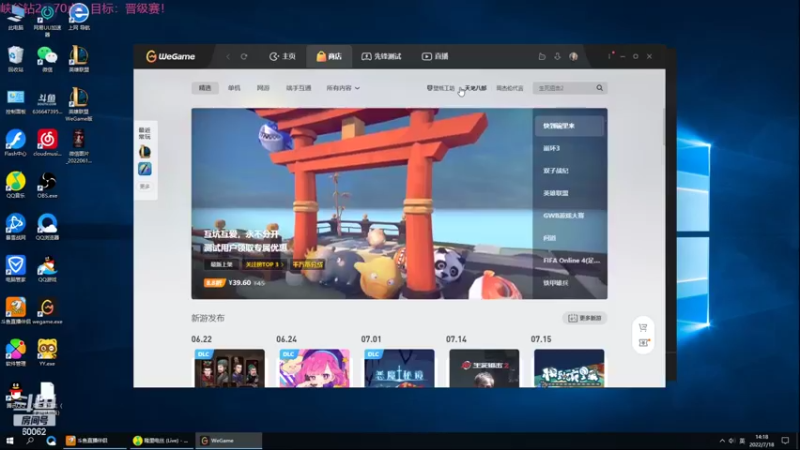Show hidden tray icons chevron

pyautogui.click(x=722, y=441)
